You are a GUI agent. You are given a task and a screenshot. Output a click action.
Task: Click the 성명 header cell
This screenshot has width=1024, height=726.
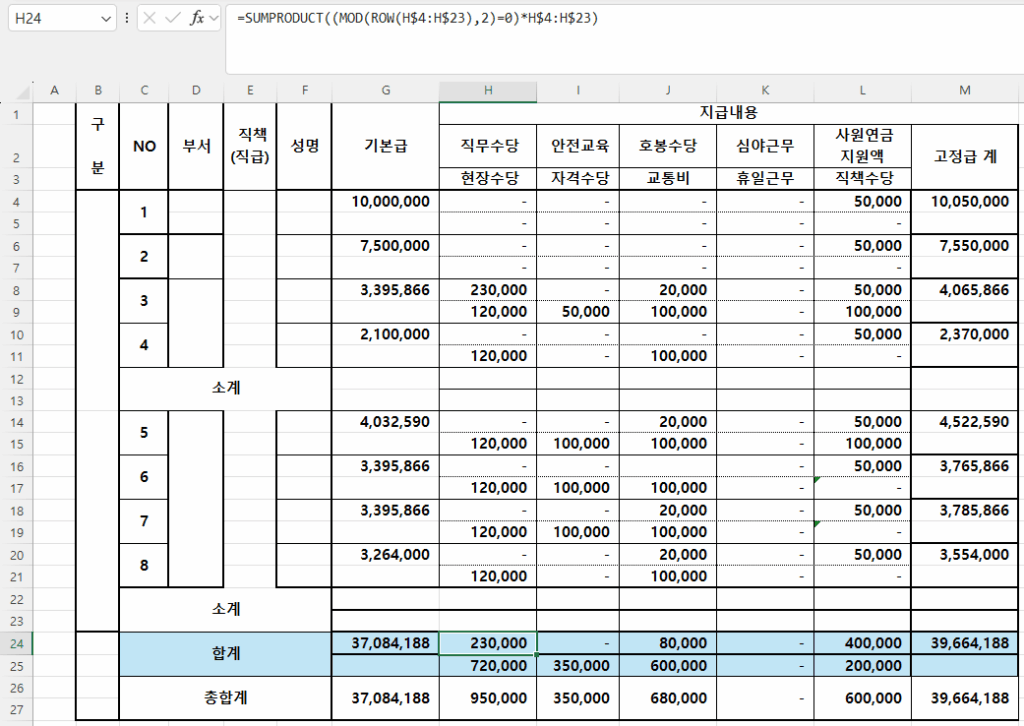304,146
